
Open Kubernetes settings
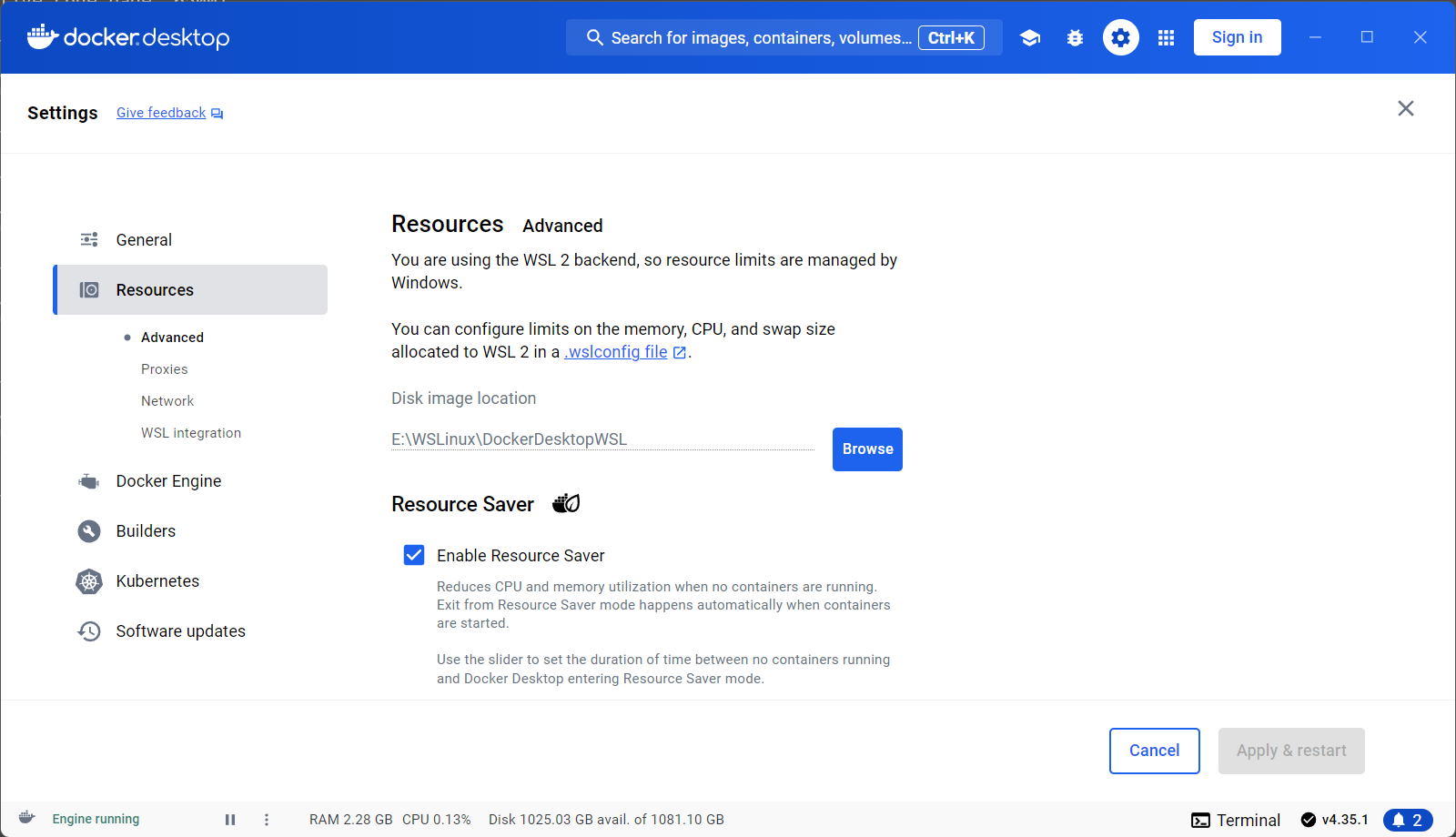(x=190, y=581)
